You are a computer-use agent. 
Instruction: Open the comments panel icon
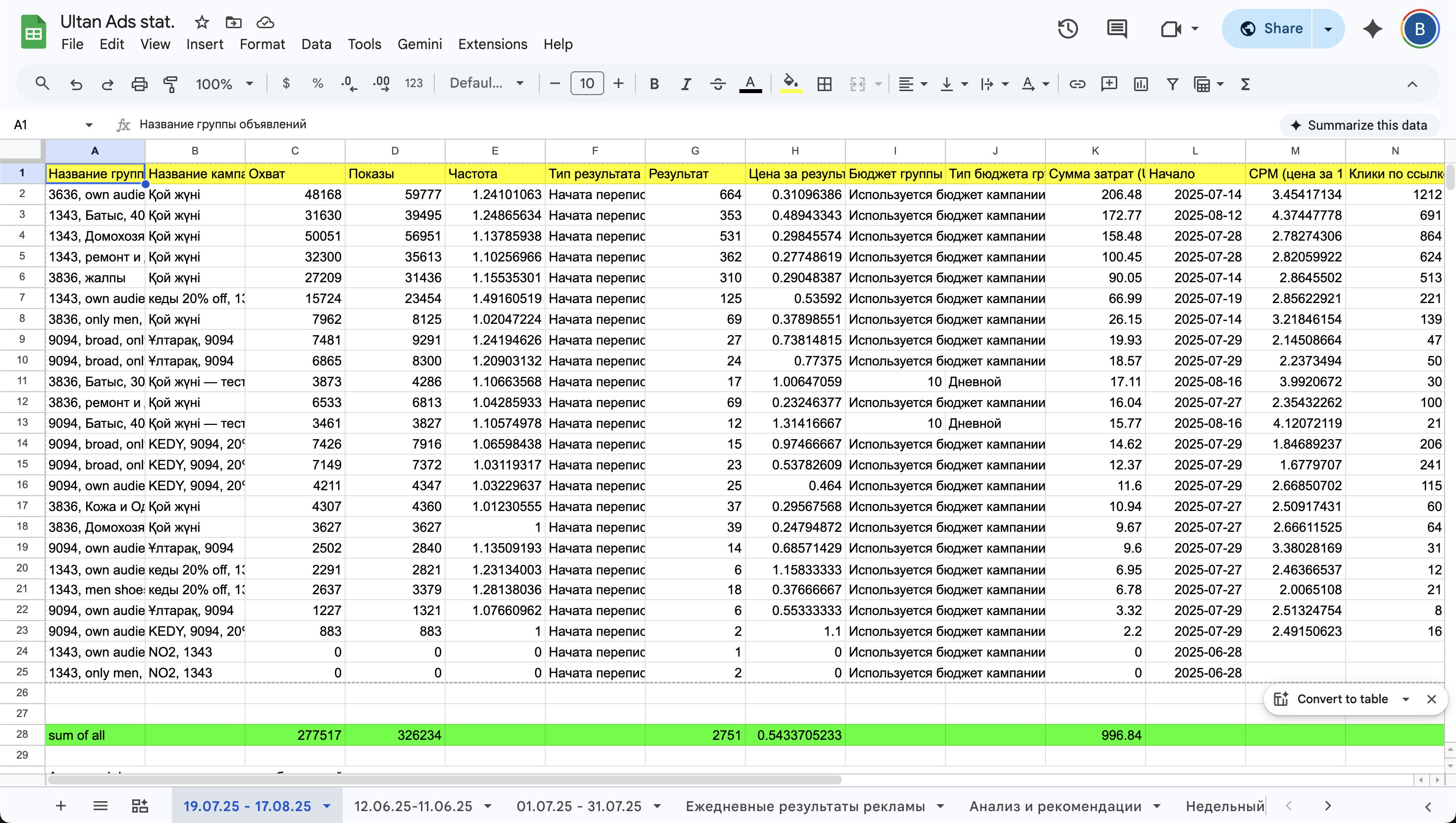1117,29
